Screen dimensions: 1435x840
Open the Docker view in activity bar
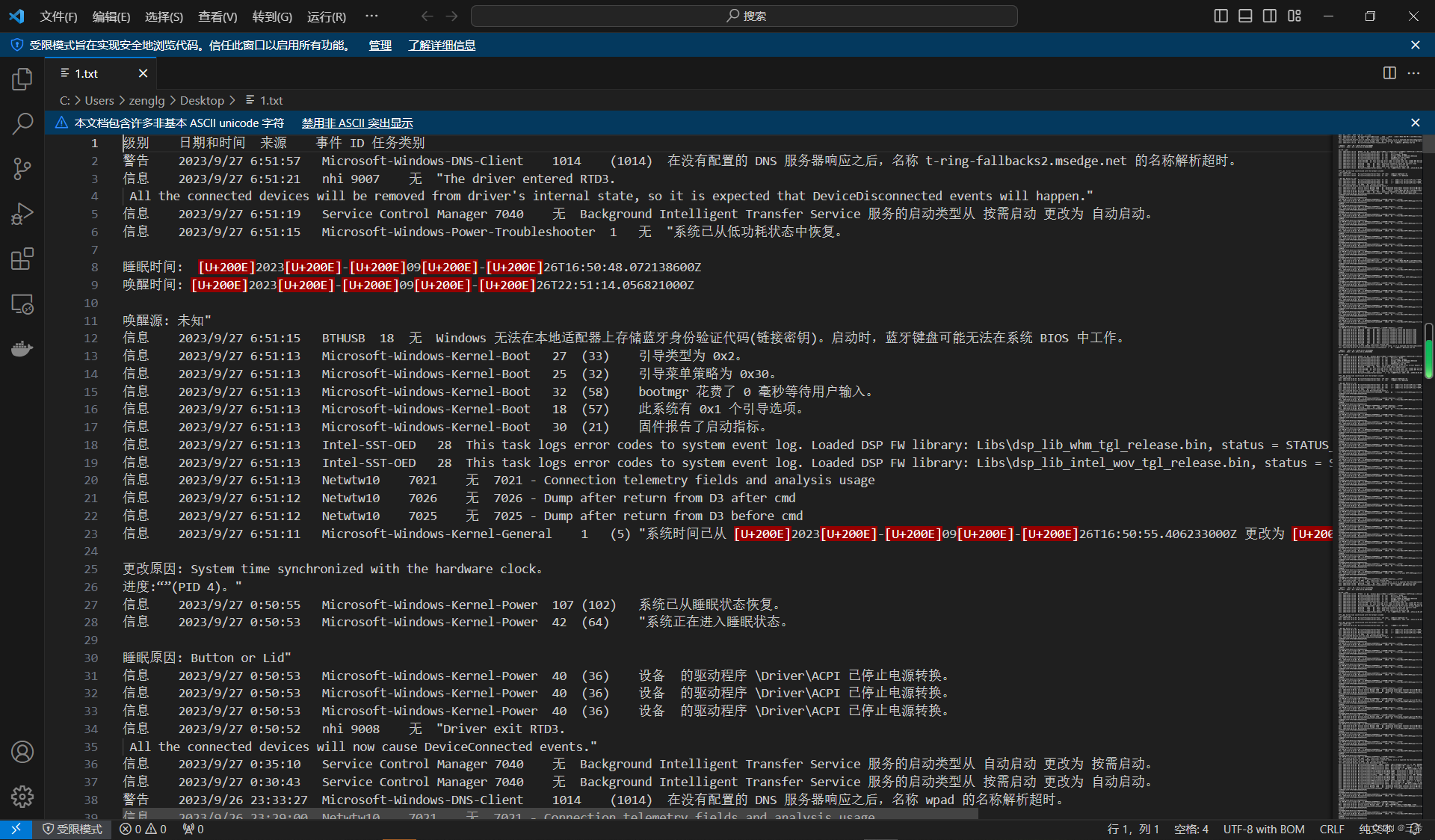pos(22,349)
